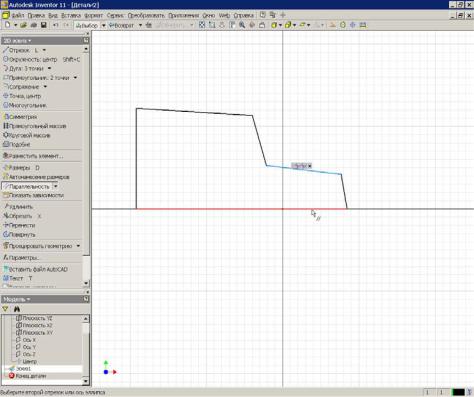Click Вставить файл AutoCAD command
The height and width of the screenshot is (397, 474).
[35, 269]
